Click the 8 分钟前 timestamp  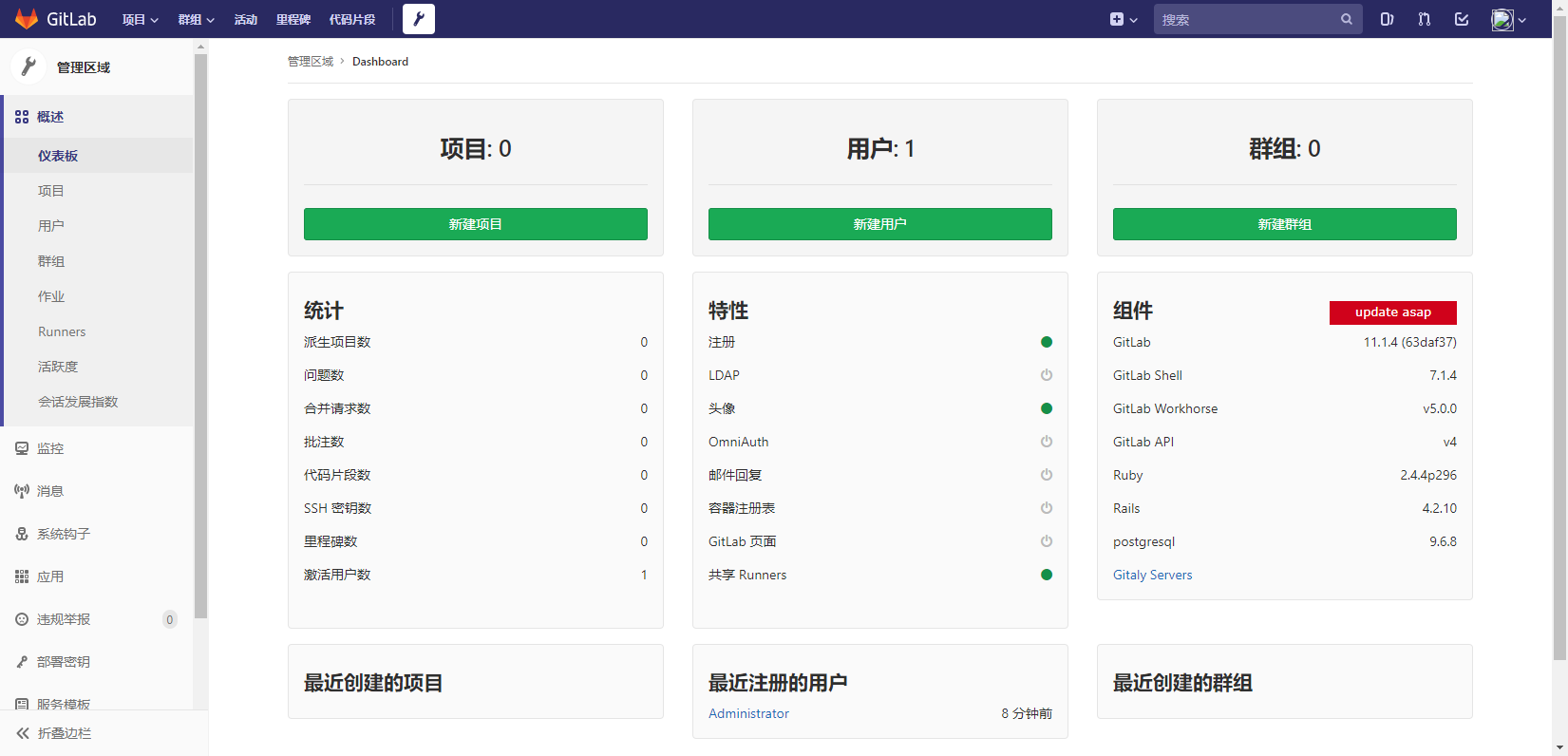coord(1027,713)
